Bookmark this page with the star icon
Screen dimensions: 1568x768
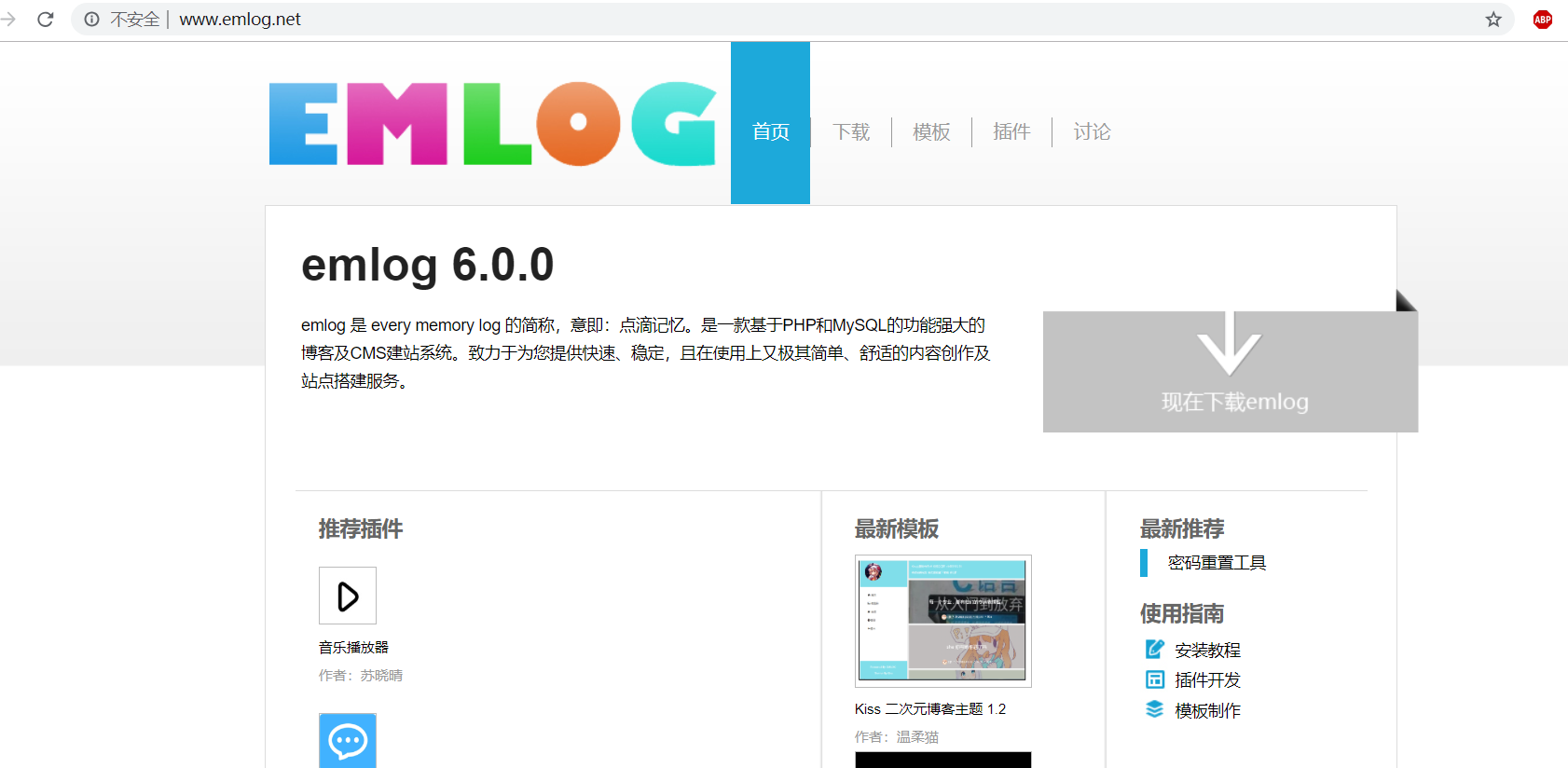pyautogui.click(x=1493, y=20)
